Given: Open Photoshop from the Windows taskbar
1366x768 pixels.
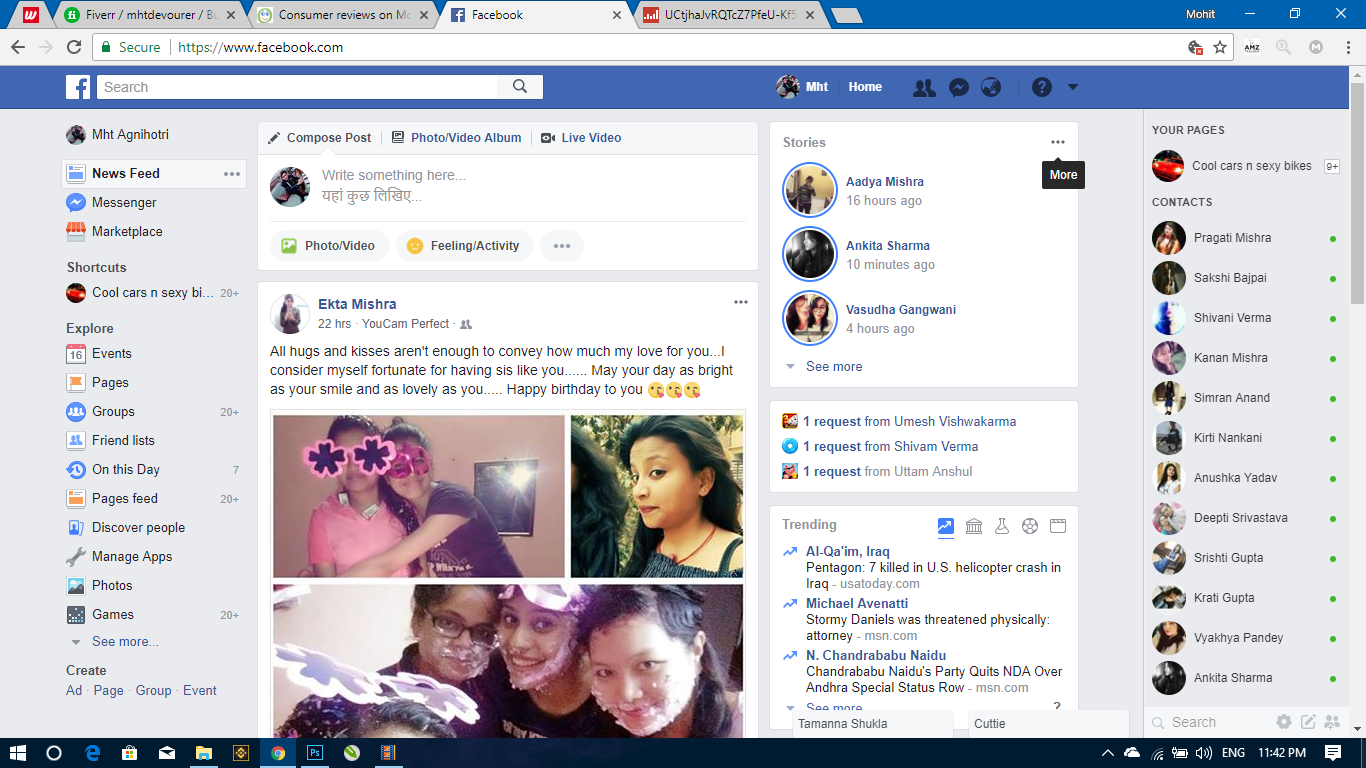Looking at the screenshot, I should (315, 753).
